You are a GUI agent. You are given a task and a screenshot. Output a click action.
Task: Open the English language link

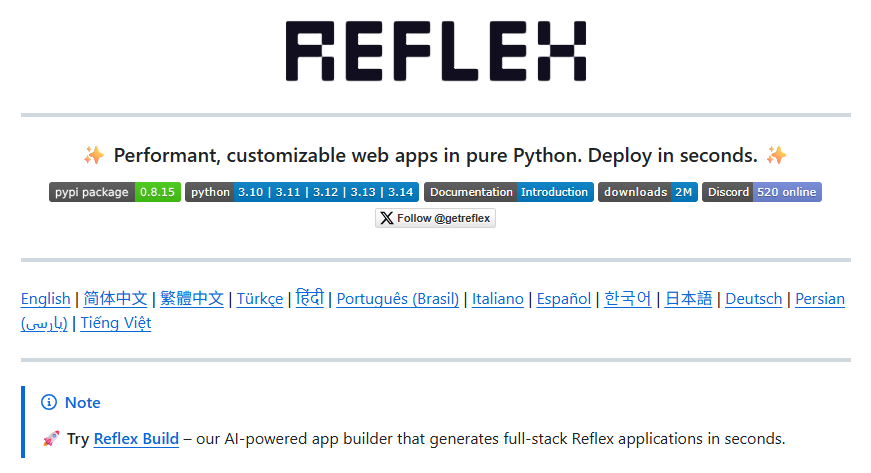coord(46,299)
